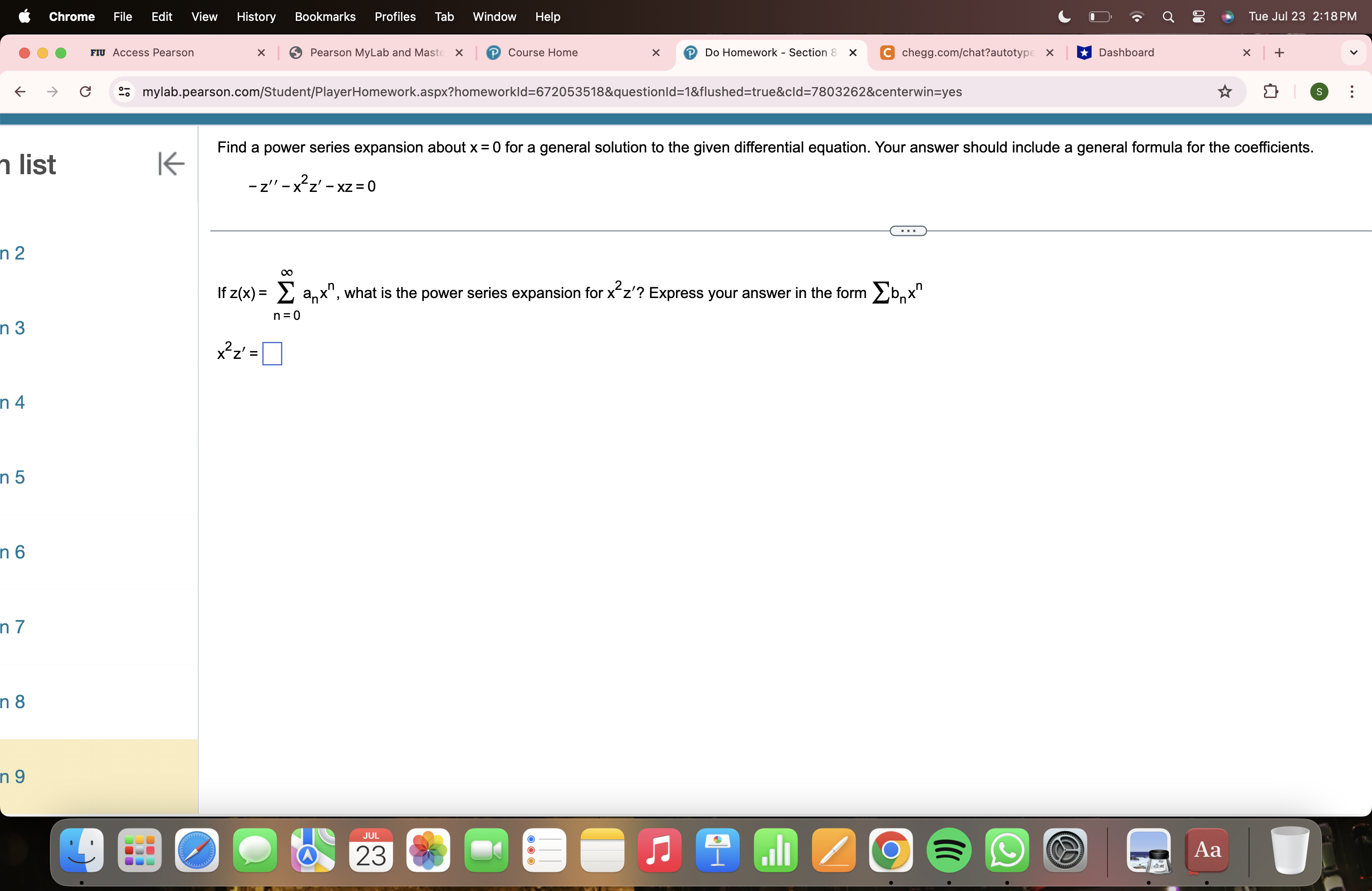Open the Chrome extensions puzzle icon

click(x=1270, y=92)
